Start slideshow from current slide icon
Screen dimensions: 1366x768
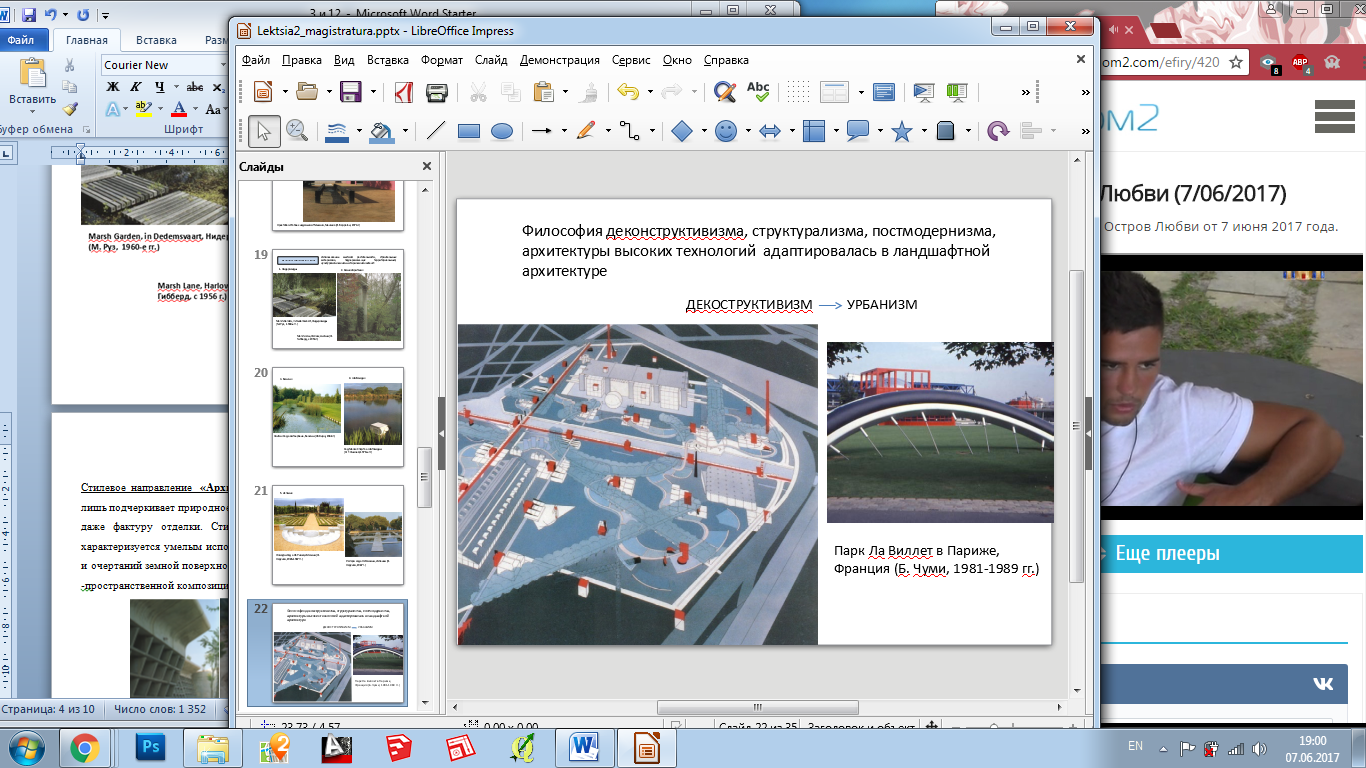click(957, 92)
